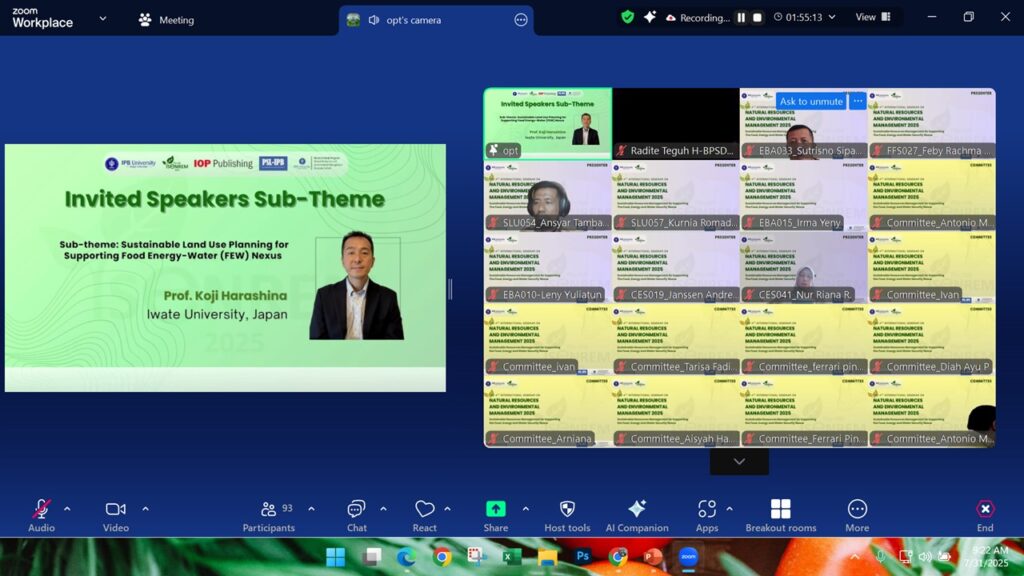Screen dimensions: 1024x576
Task: Select the Meeting tab
Action: (x=166, y=20)
